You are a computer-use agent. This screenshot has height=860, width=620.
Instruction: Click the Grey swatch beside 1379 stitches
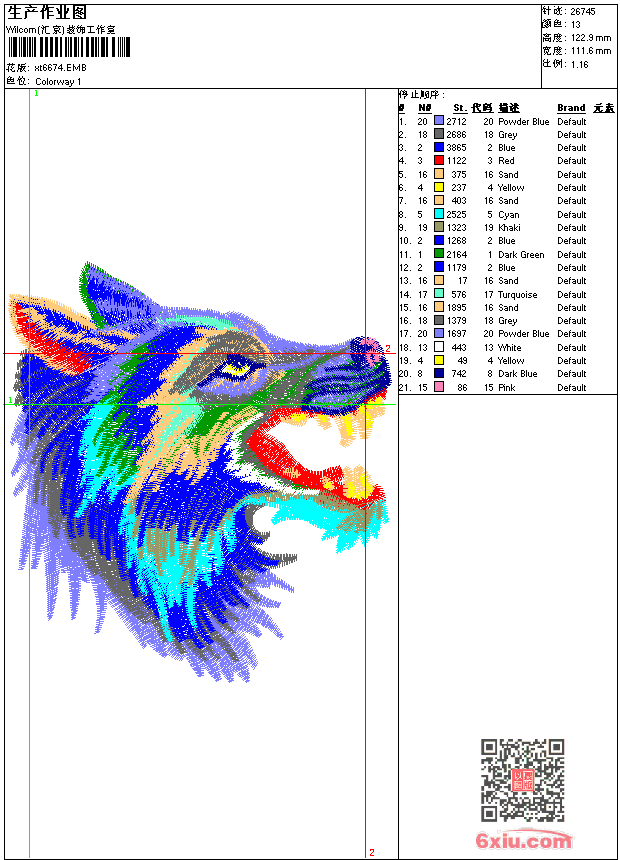439,320
